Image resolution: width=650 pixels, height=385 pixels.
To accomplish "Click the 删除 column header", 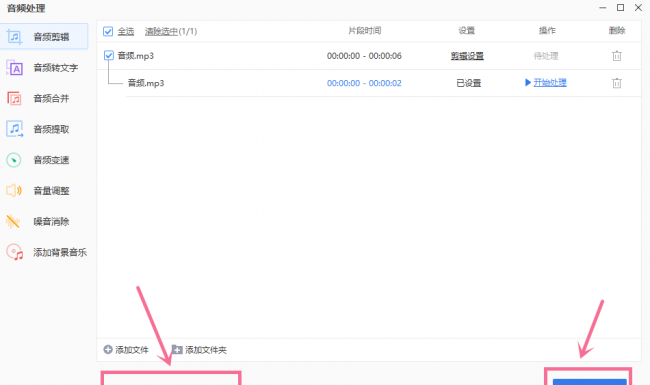I will click(x=617, y=30).
